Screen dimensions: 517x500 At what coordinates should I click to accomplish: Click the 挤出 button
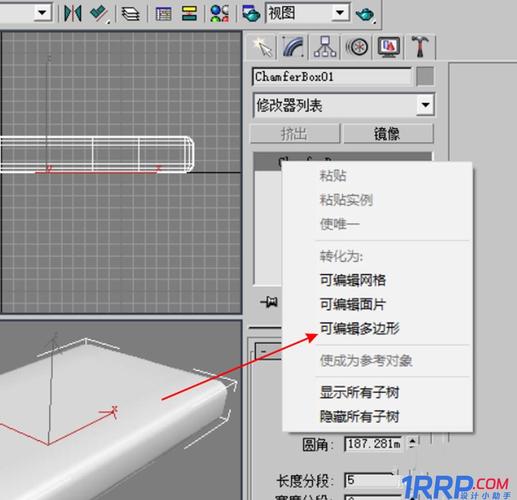point(295,134)
